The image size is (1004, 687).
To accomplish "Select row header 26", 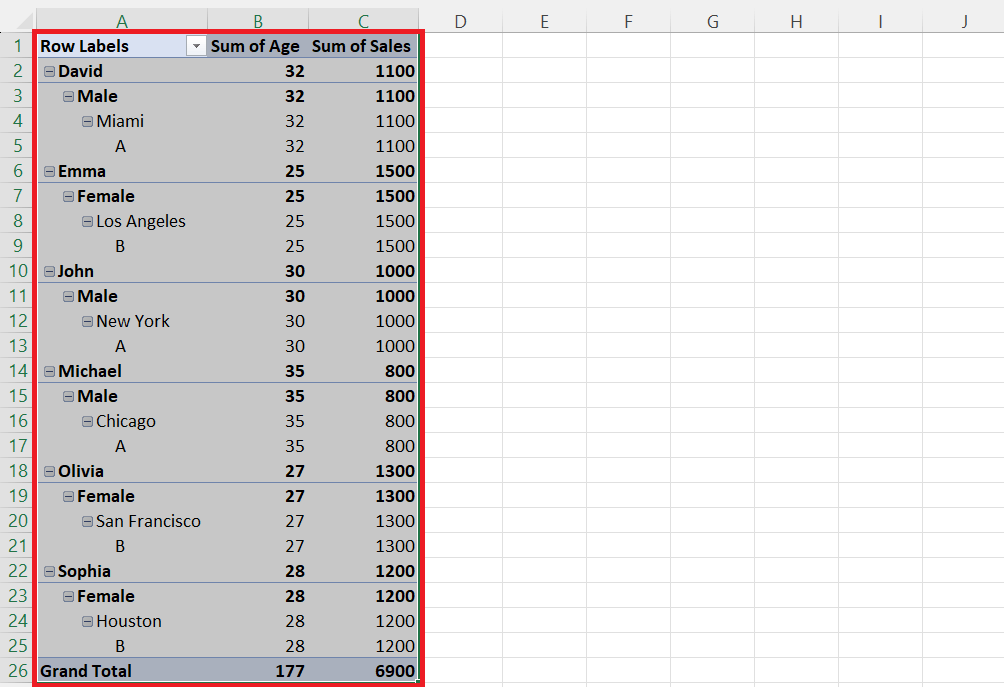I will [x=17, y=671].
